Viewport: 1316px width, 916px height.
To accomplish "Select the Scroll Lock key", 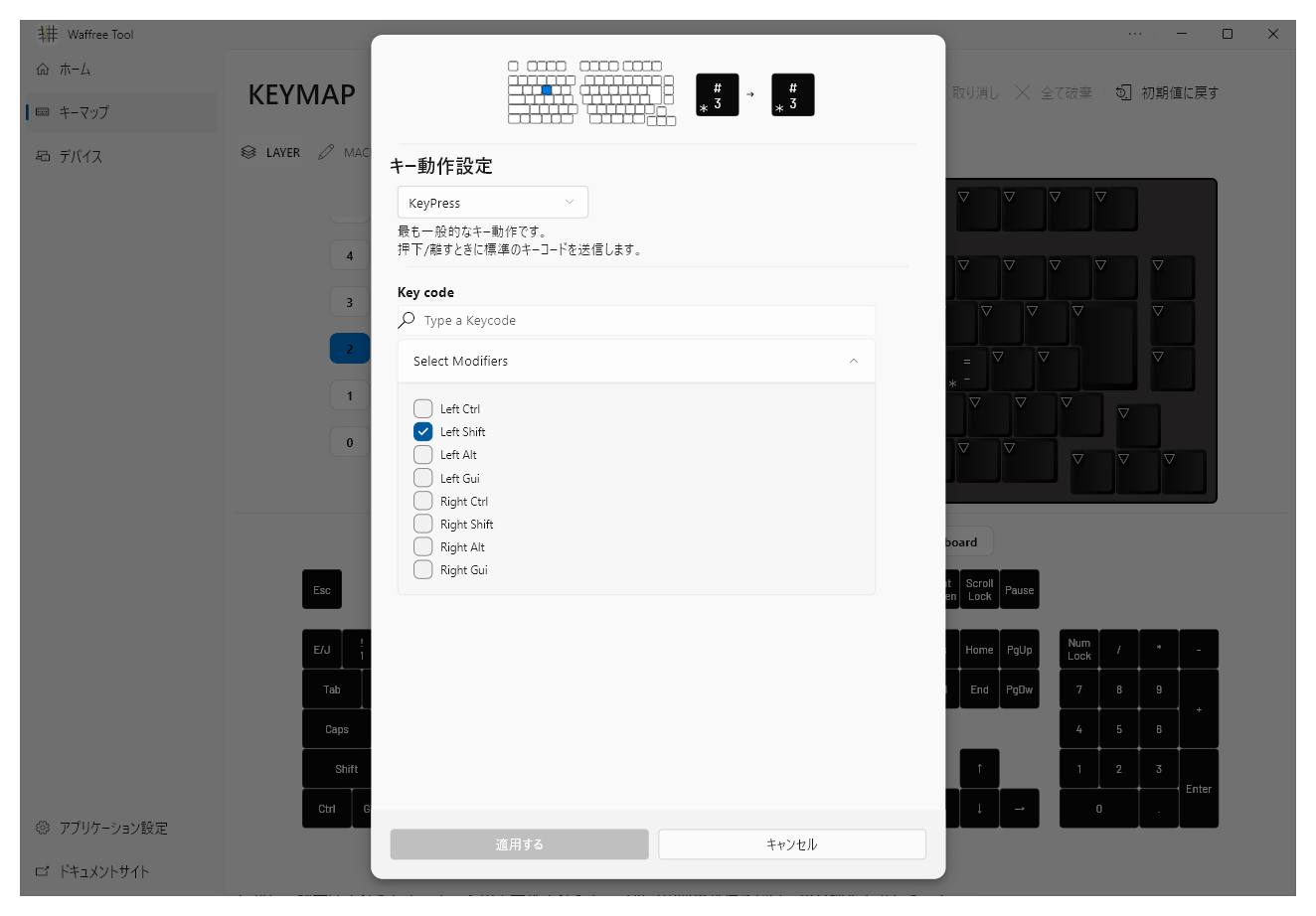I will [979, 590].
